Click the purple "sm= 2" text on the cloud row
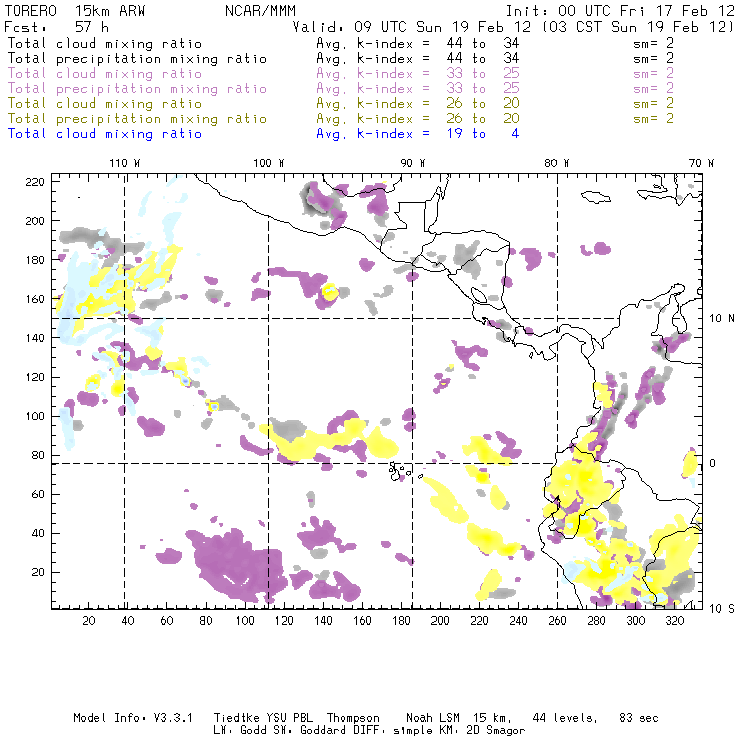This screenshot has height=740, width=740. point(653,74)
